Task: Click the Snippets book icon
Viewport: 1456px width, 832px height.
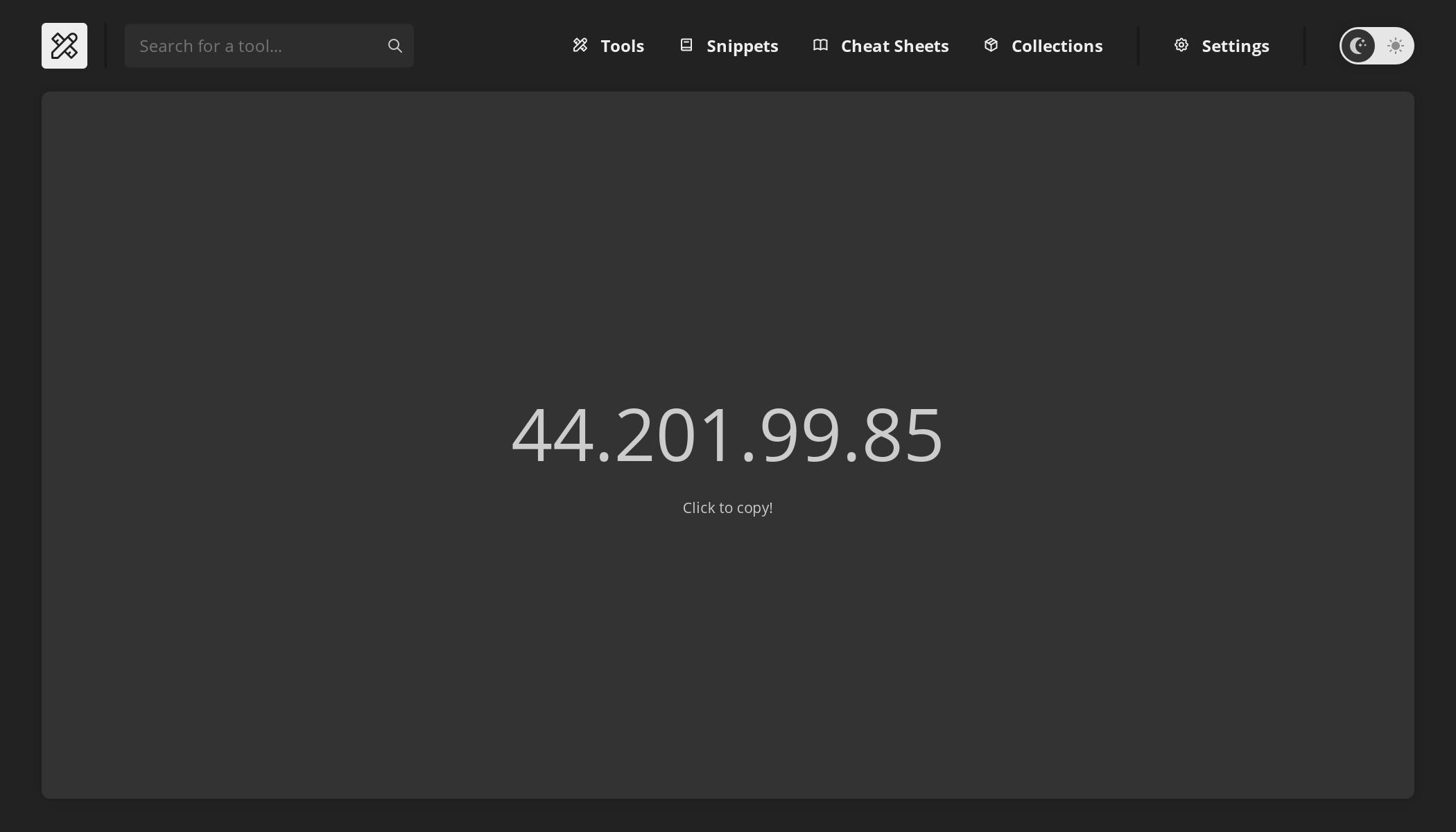Action: pos(686,45)
